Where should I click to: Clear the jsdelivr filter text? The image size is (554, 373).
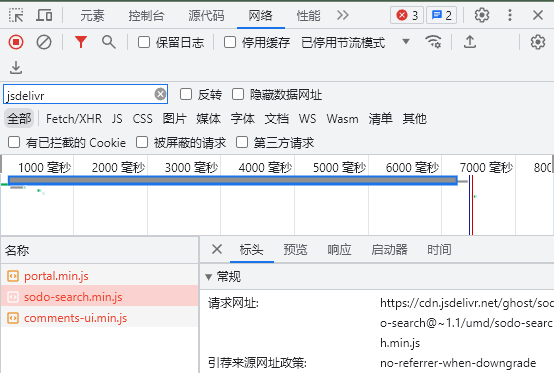click(x=160, y=94)
